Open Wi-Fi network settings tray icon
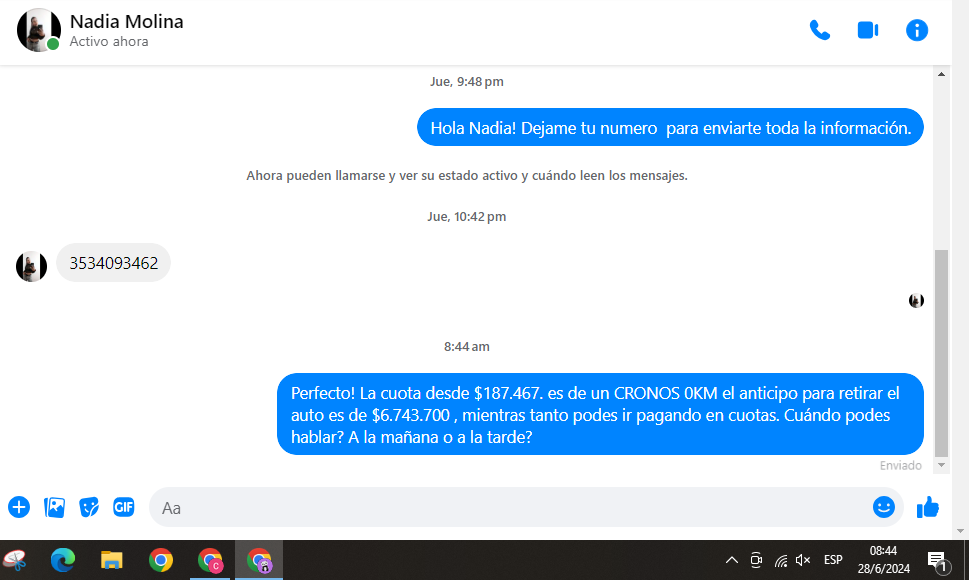 [x=781, y=560]
